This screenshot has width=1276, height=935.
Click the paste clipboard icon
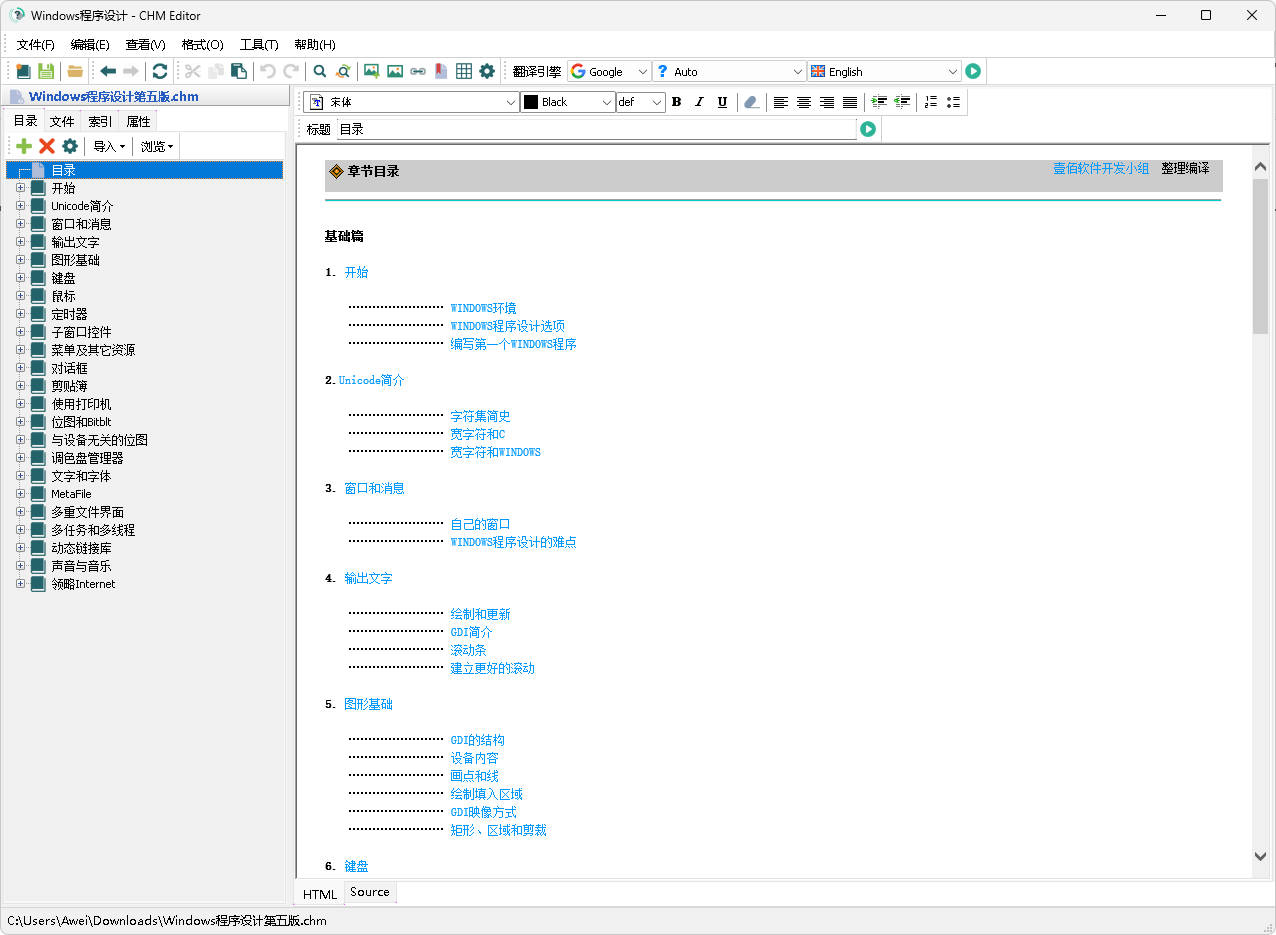[239, 71]
